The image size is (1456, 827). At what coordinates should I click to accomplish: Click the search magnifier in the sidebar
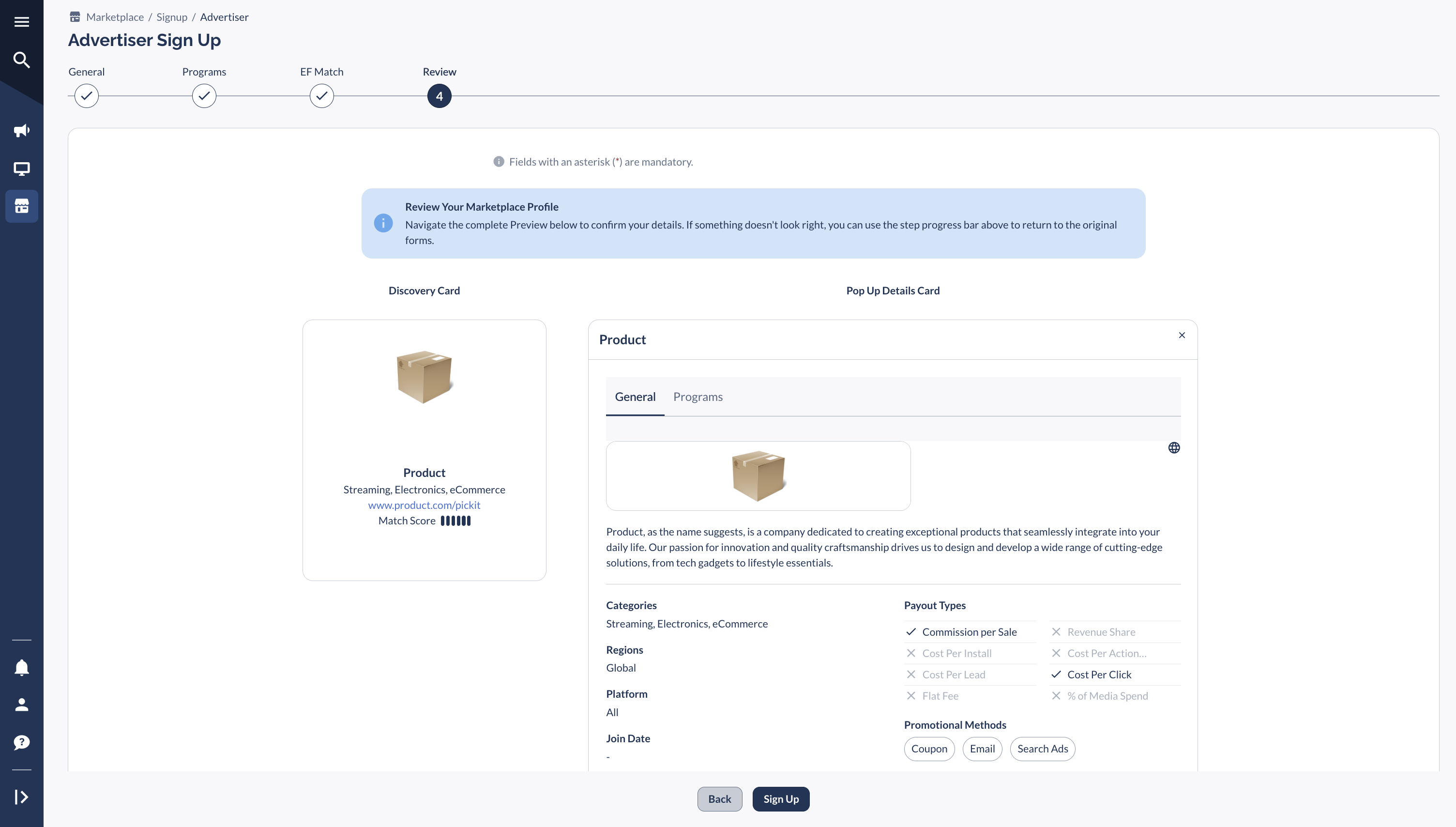click(x=22, y=60)
